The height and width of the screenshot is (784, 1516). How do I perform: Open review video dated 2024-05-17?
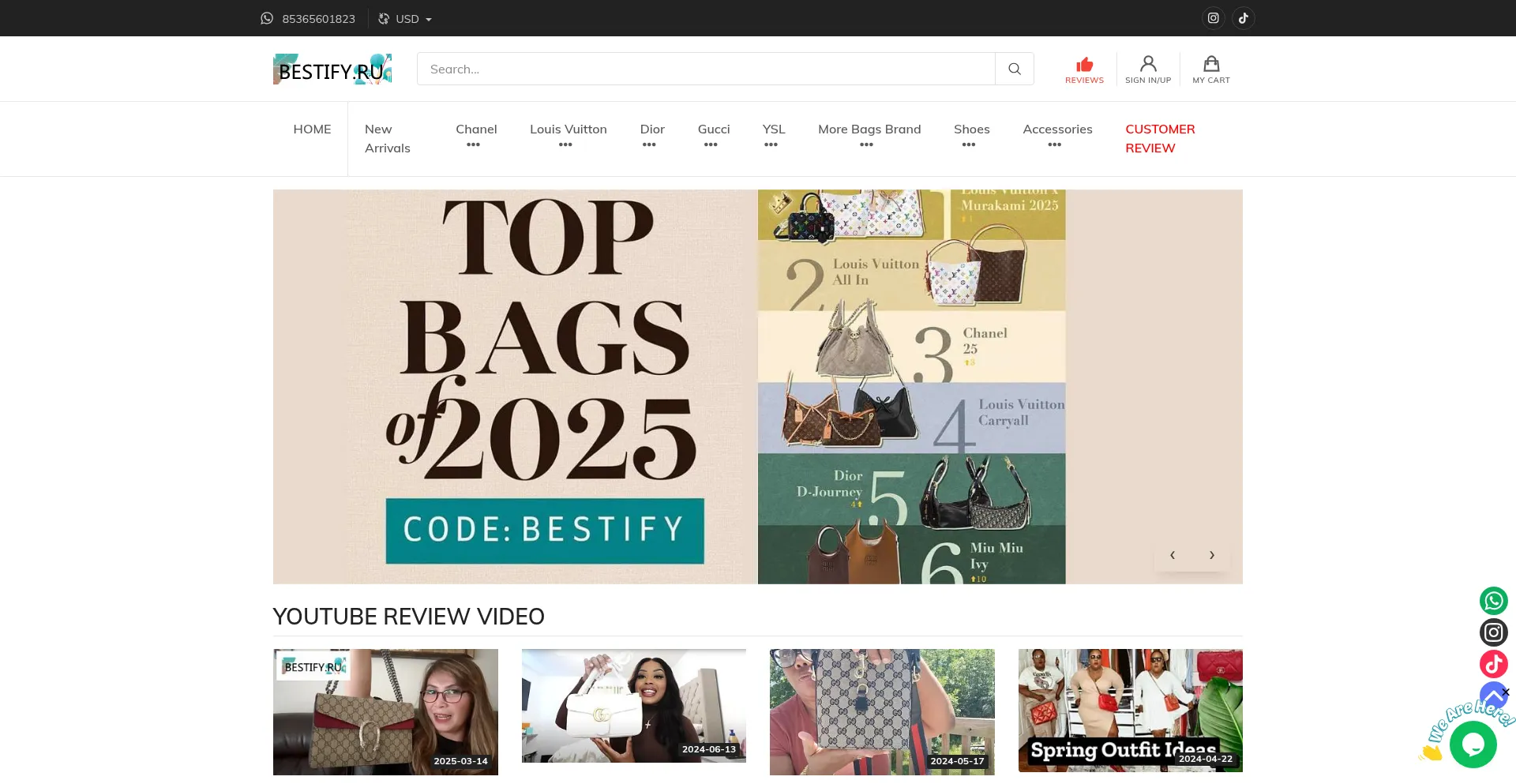coord(882,712)
